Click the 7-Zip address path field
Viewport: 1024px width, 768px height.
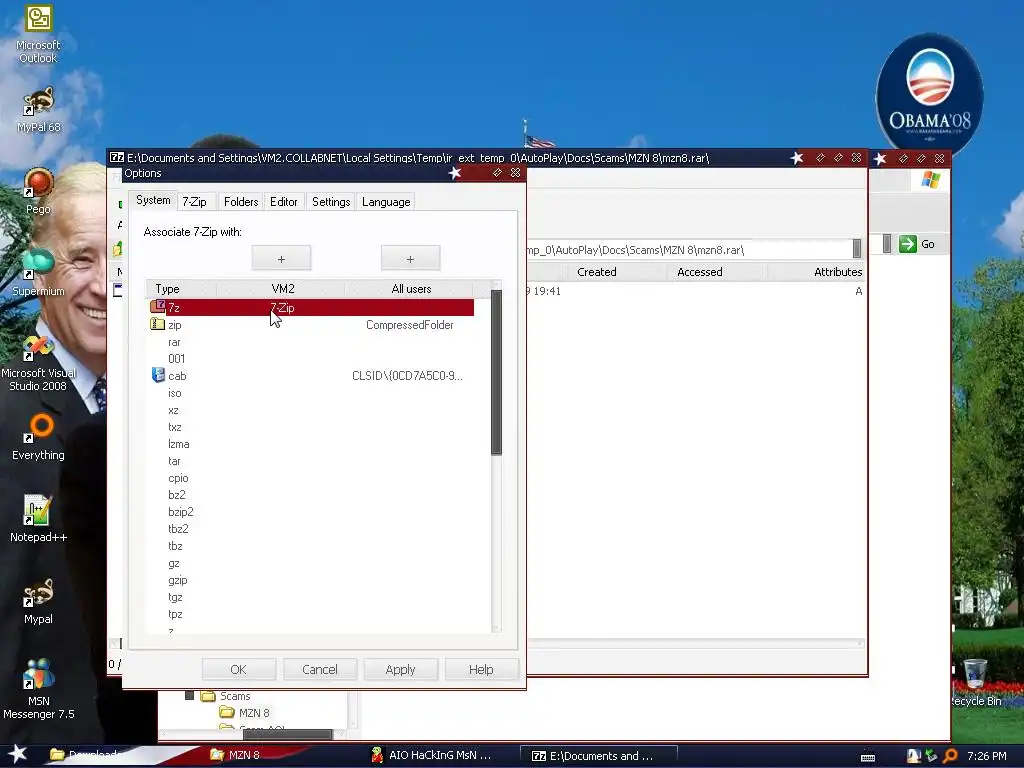pyautogui.click(x=689, y=249)
